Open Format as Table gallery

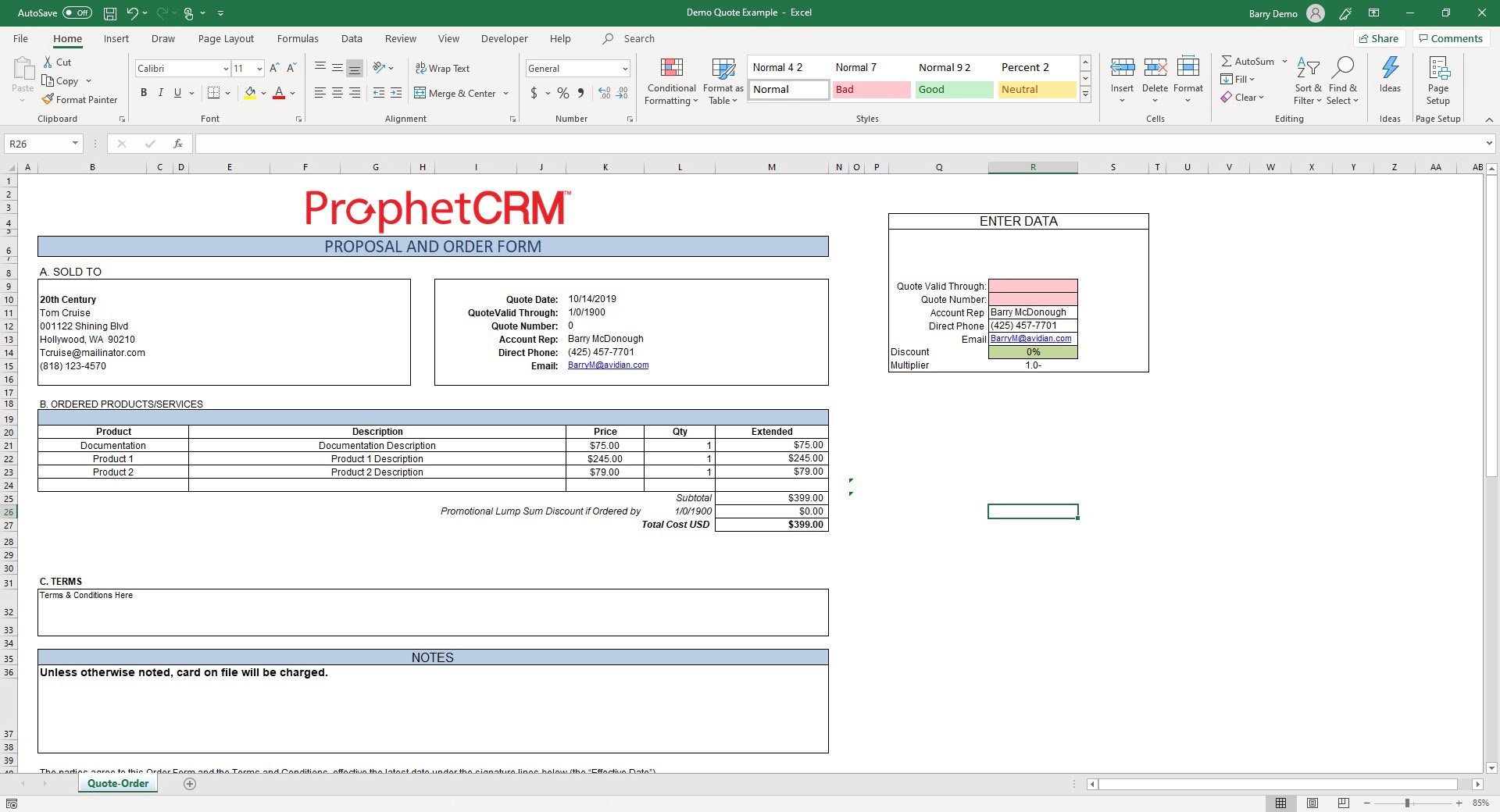723,81
